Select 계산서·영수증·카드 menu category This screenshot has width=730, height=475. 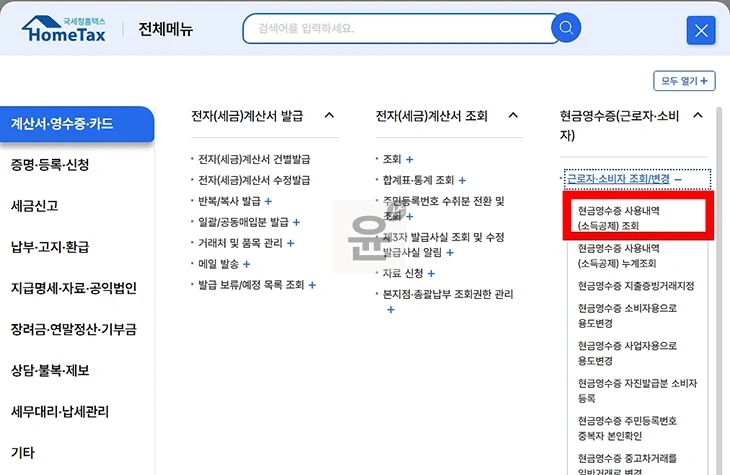(x=77, y=124)
